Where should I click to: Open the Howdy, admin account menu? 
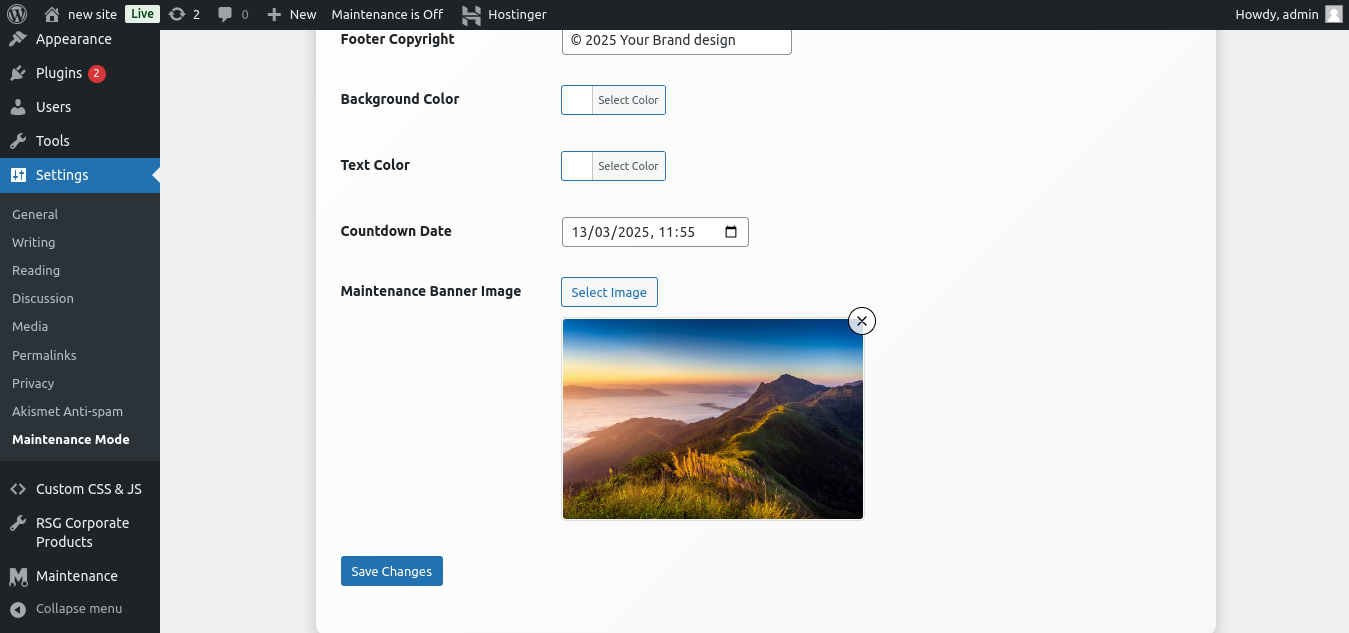(1277, 14)
